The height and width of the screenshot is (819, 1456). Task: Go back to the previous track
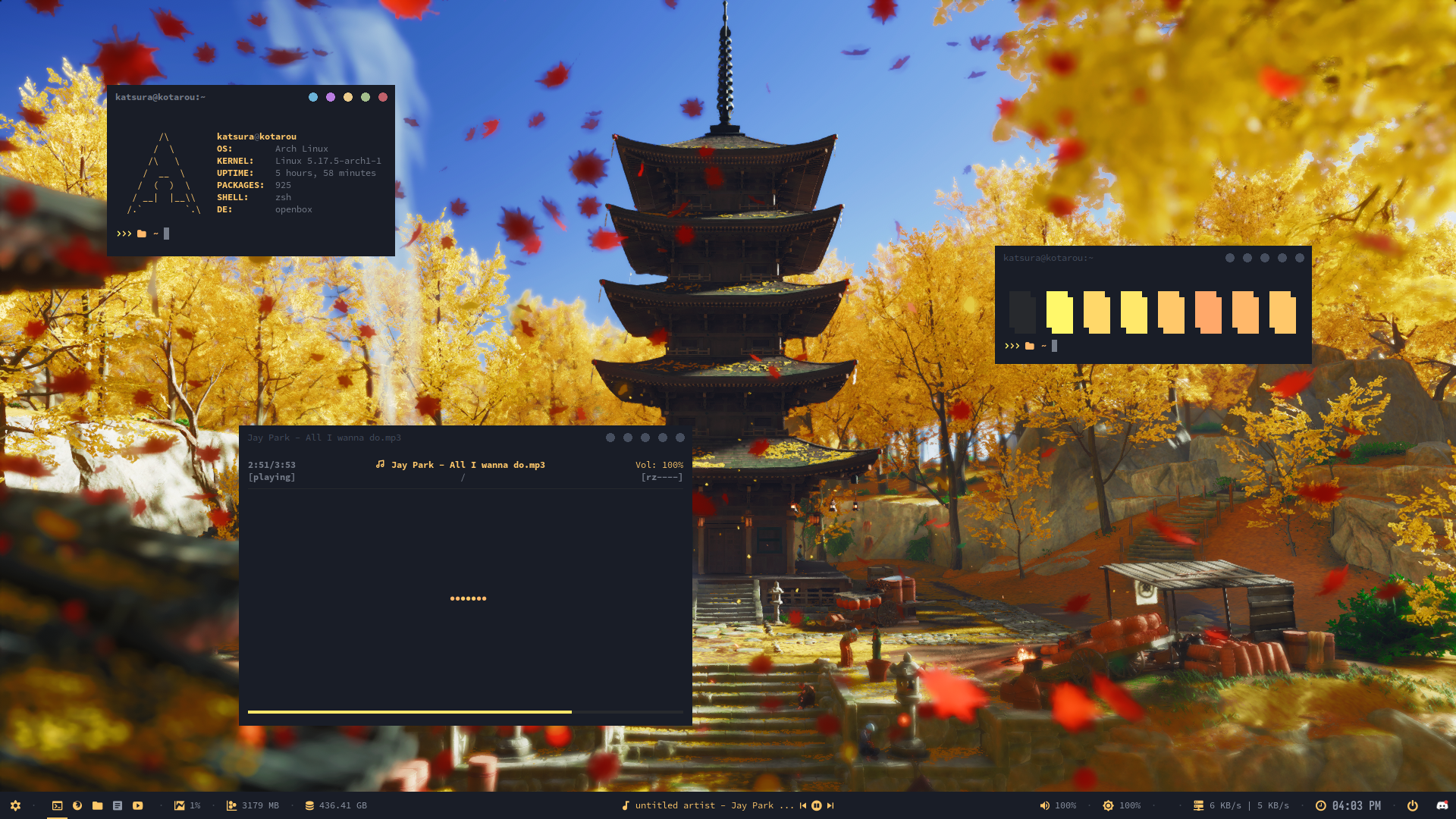click(803, 805)
